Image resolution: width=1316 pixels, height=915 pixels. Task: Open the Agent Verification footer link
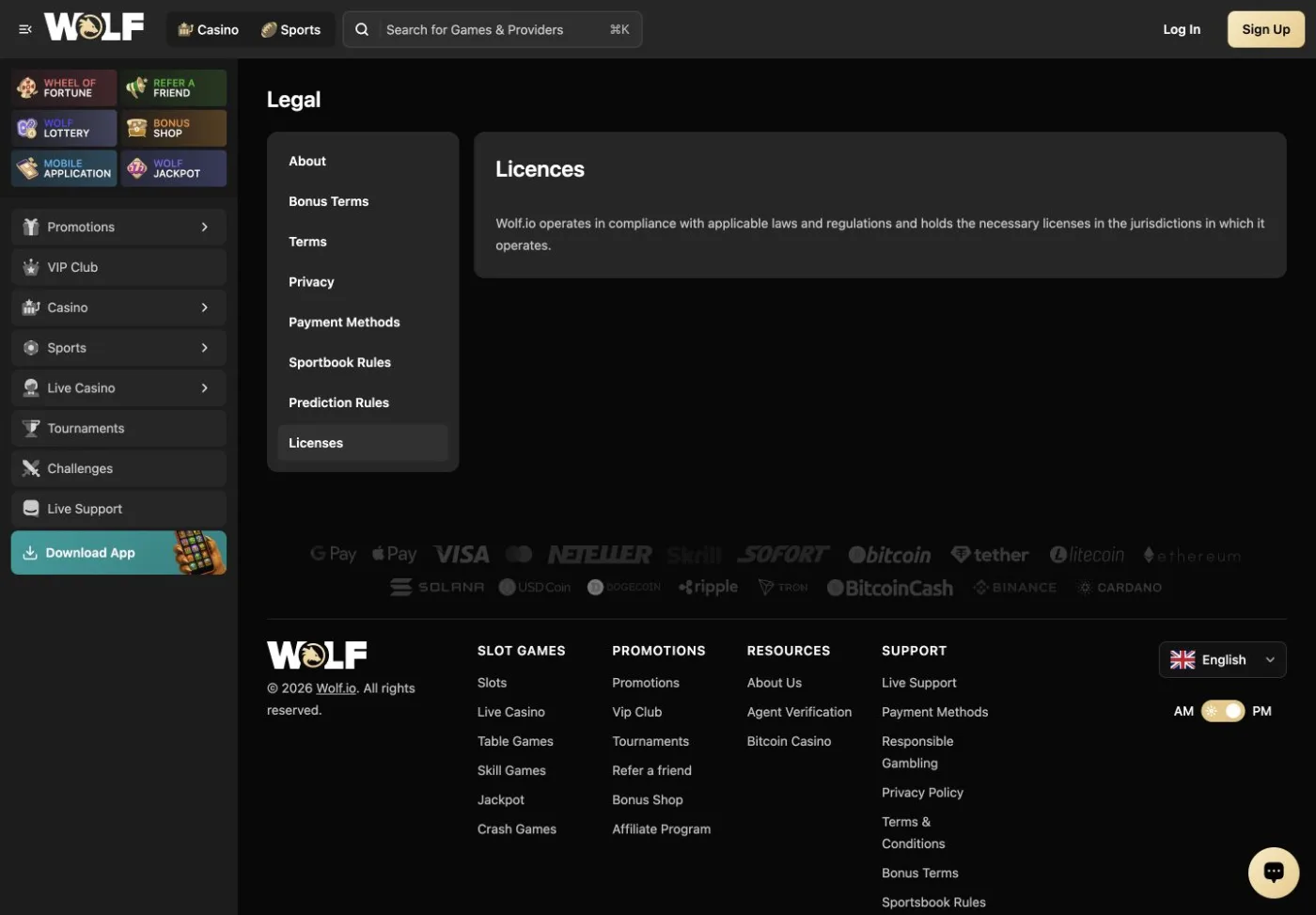click(x=799, y=712)
